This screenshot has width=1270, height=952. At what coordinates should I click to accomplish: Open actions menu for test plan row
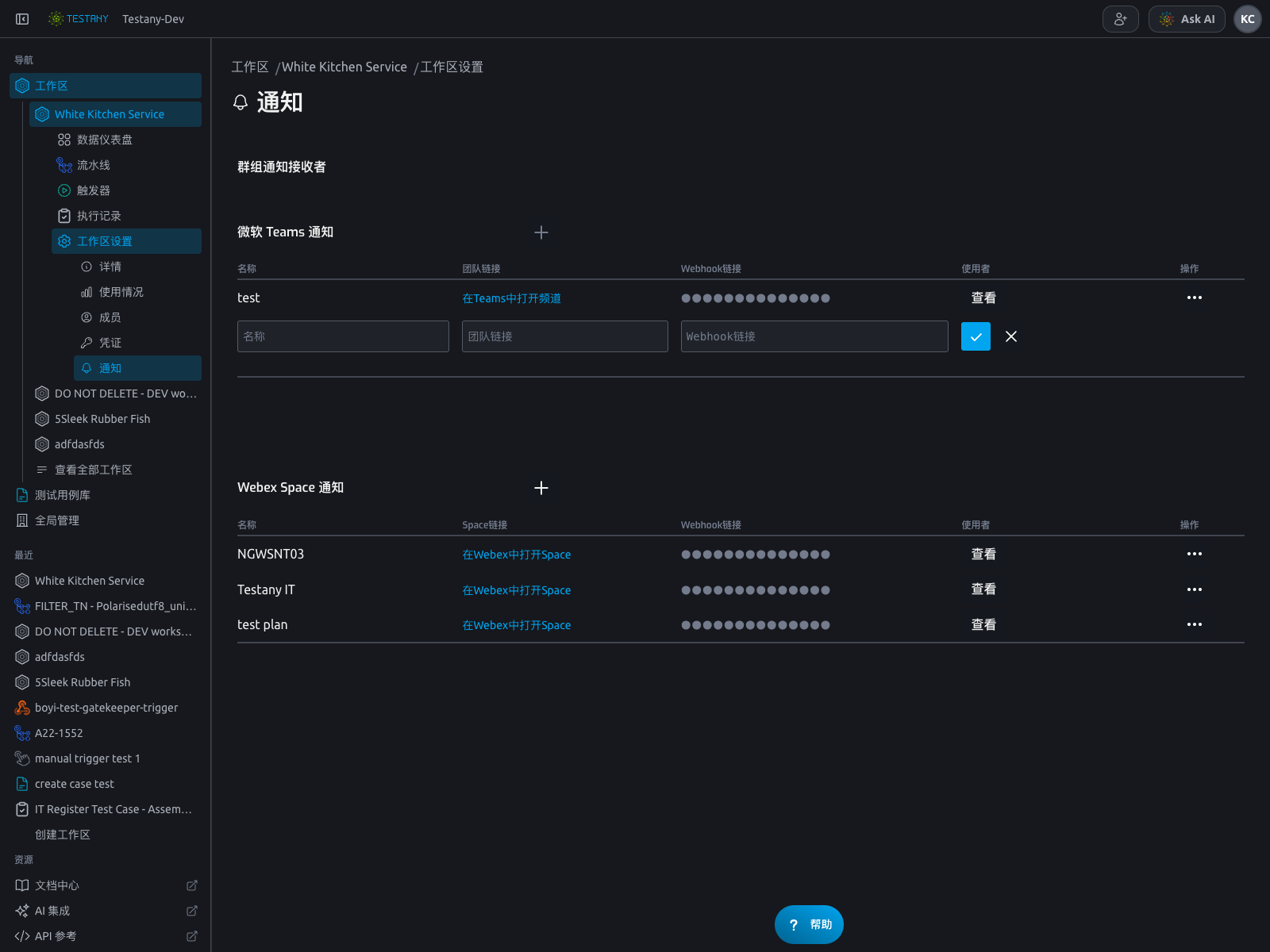[x=1195, y=624]
